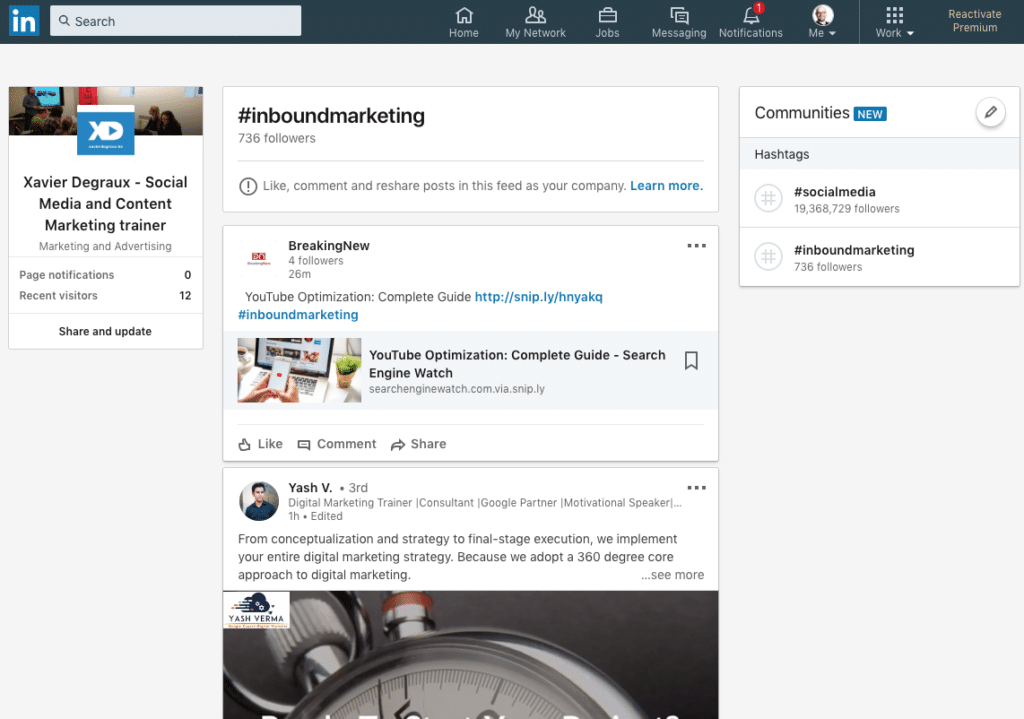View Notifications bell
Screen dimensions: 1024x719
[751, 22]
